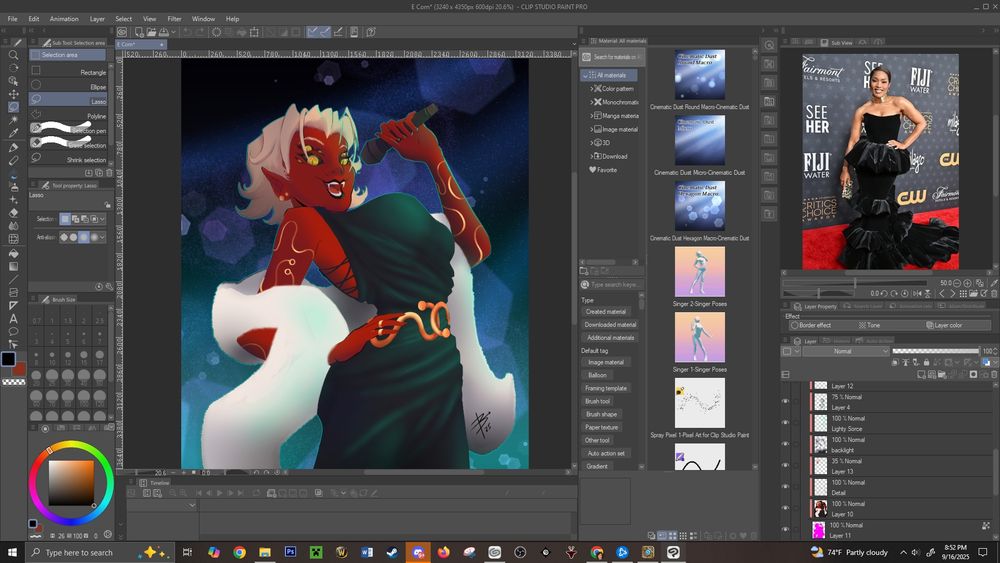Viewport: 1000px width, 563px height.
Task: Expand the Color pattern material folder
Action: click(591, 88)
